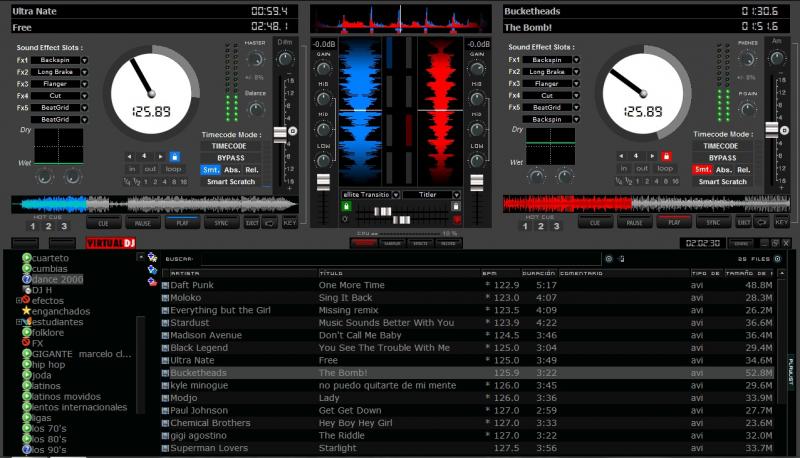Click the green crossfader lock icon
The height and width of the screenshot is (458, 800).
point(346,206)
